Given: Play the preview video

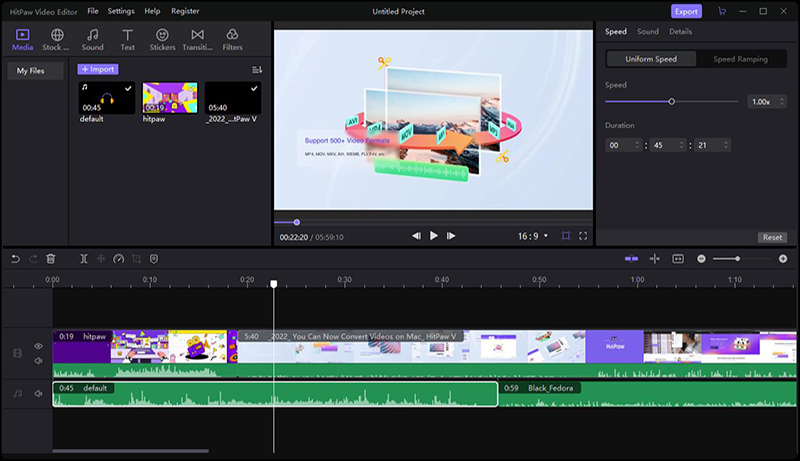Looking at the screenshot, I should pos(434,236).
